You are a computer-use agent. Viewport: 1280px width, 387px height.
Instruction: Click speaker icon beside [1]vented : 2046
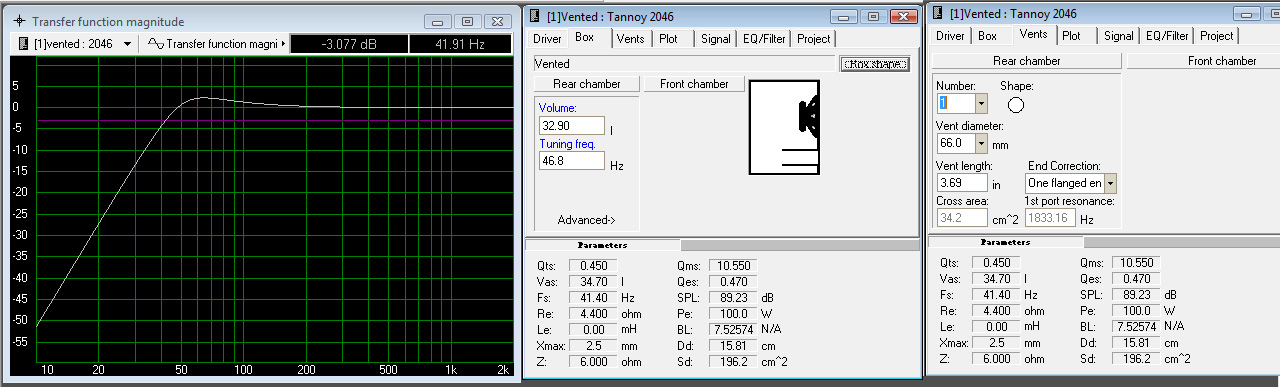[x=25, y=44]
